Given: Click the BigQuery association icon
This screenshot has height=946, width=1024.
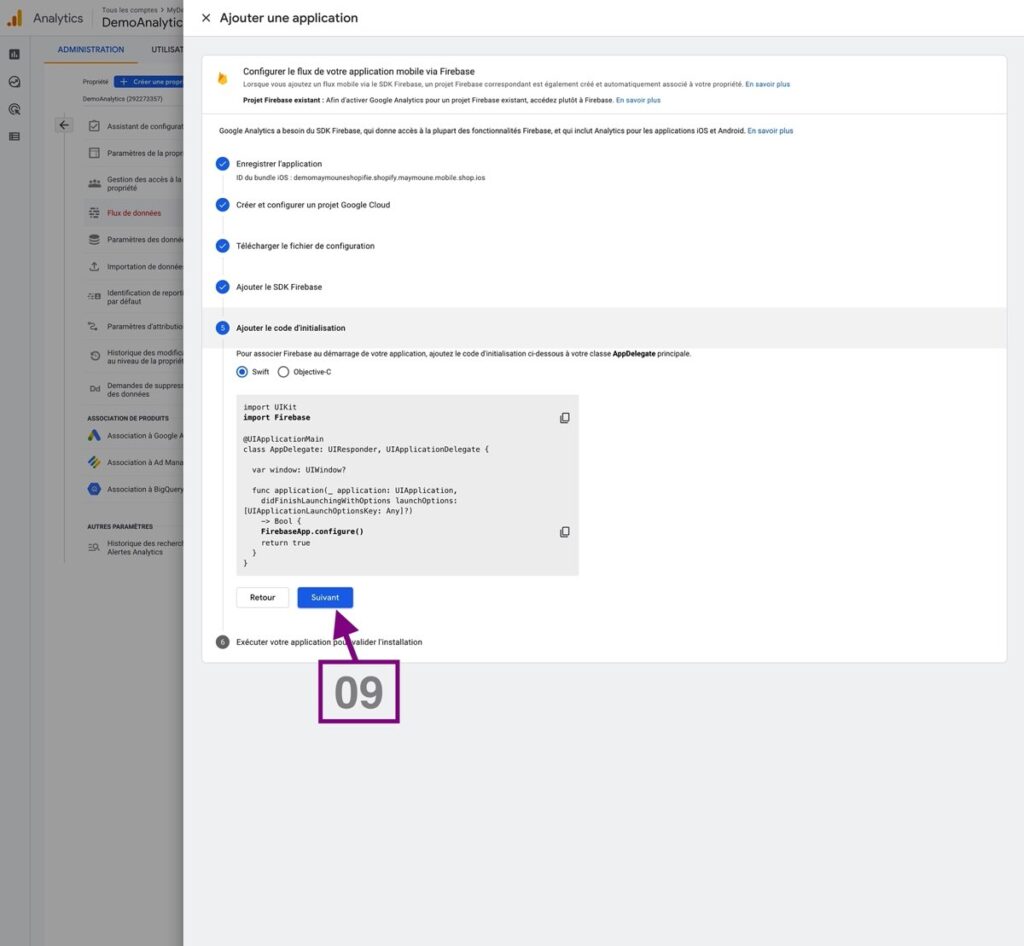Looking at the screenshot, I should pos(94,489).
